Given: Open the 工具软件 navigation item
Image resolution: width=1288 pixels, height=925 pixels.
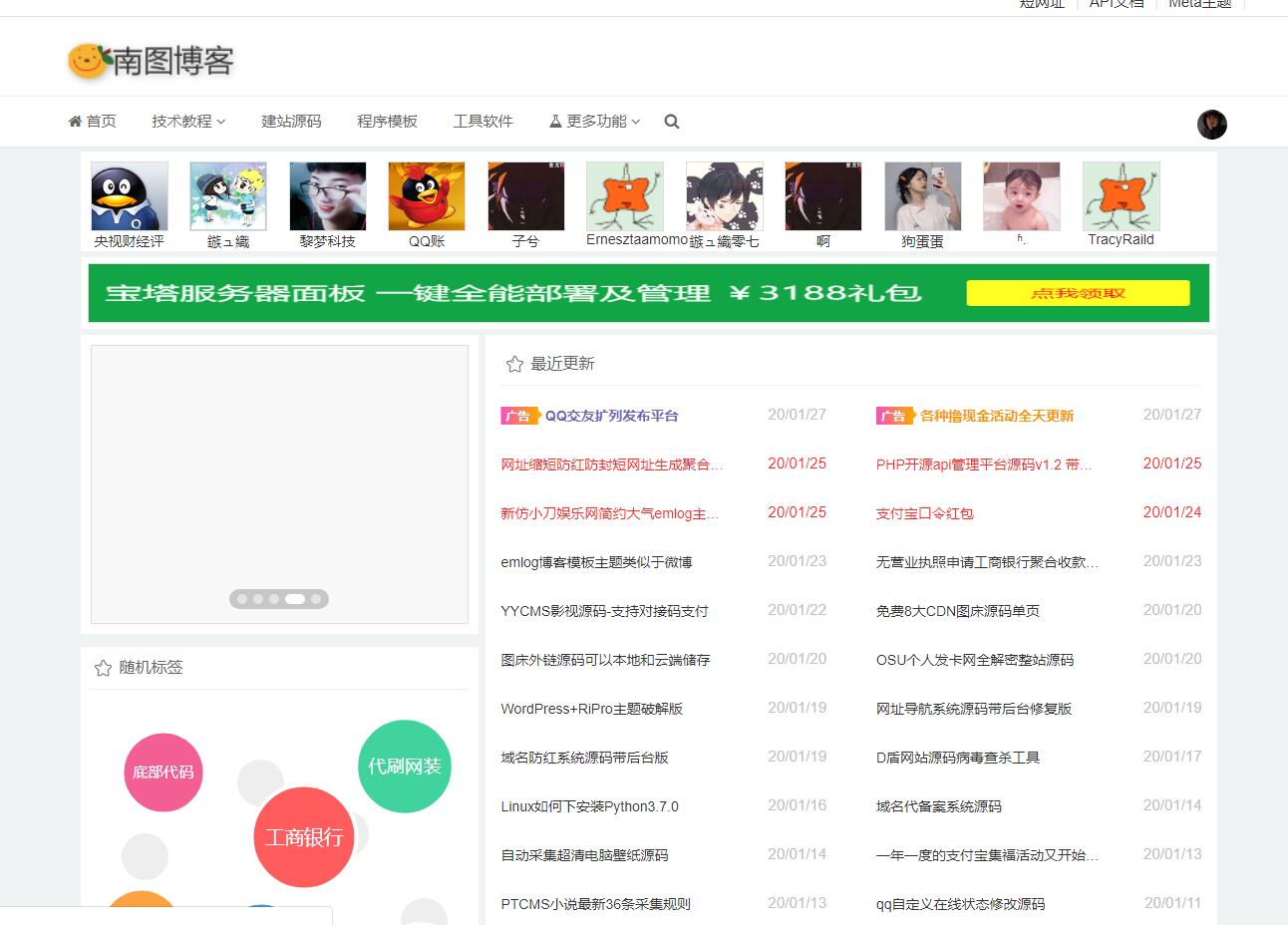Looking at the screenshot, I should (x=483, y=122).
